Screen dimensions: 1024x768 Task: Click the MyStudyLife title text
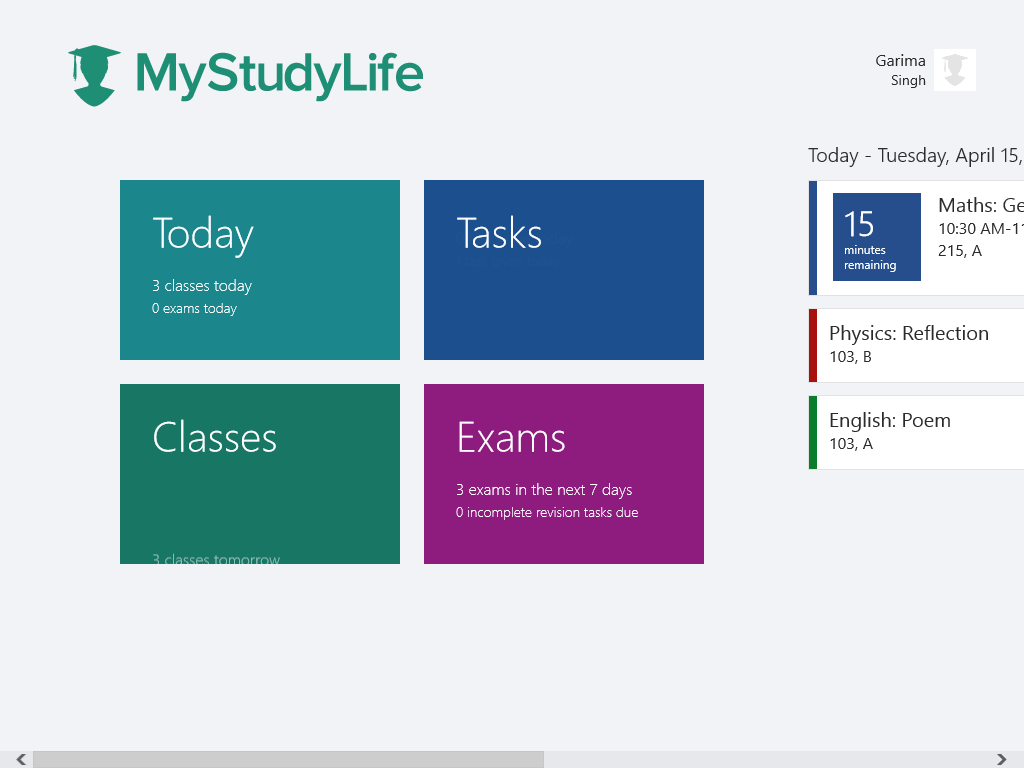[x=280, y=75]
